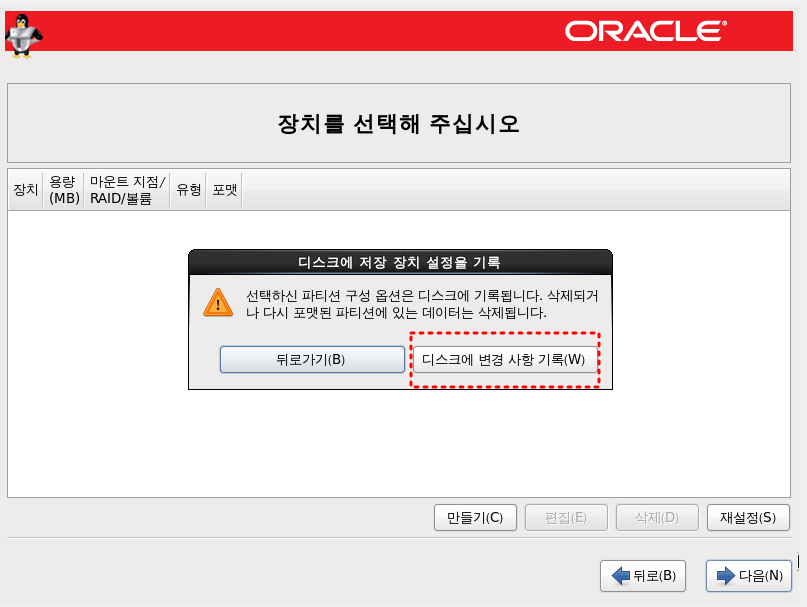Click the 만들기(C) button
Image resolution: width=807 pixels, height=607 pixels.
475,517
